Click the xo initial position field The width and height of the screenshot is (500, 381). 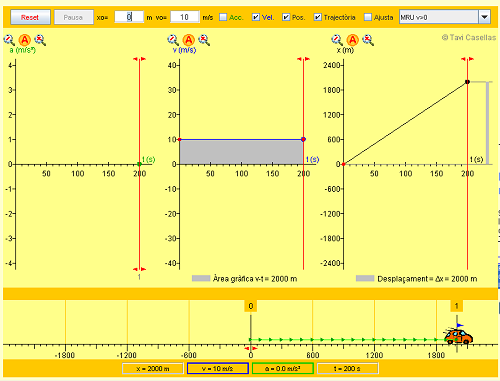coord(129,17)
